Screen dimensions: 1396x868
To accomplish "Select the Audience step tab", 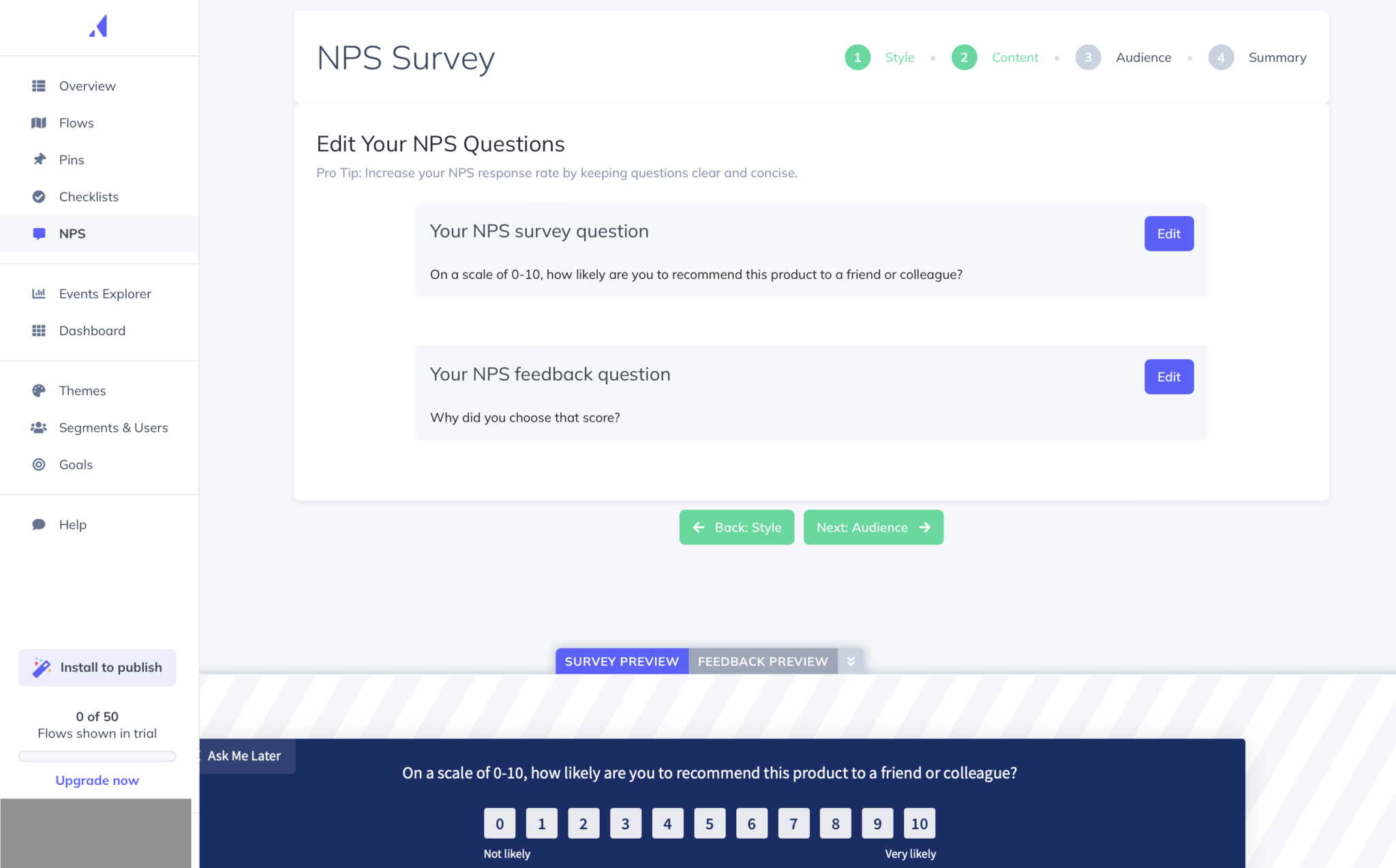I will (x=1143, y=57).
